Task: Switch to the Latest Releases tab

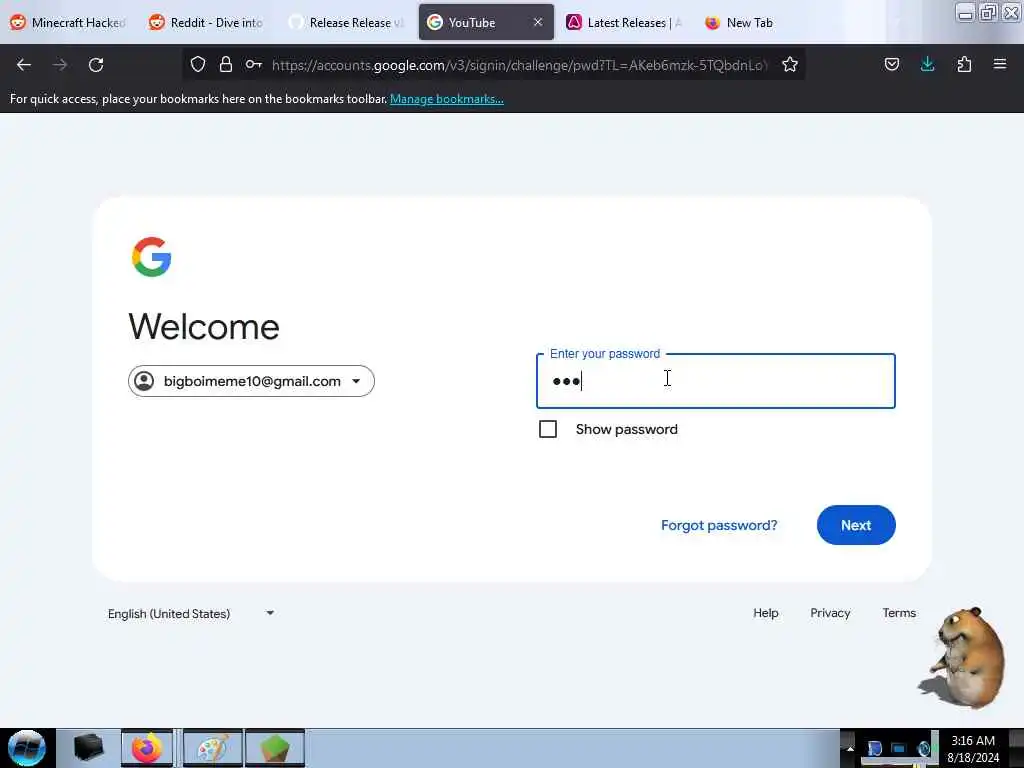Action: tap(625, 22)
